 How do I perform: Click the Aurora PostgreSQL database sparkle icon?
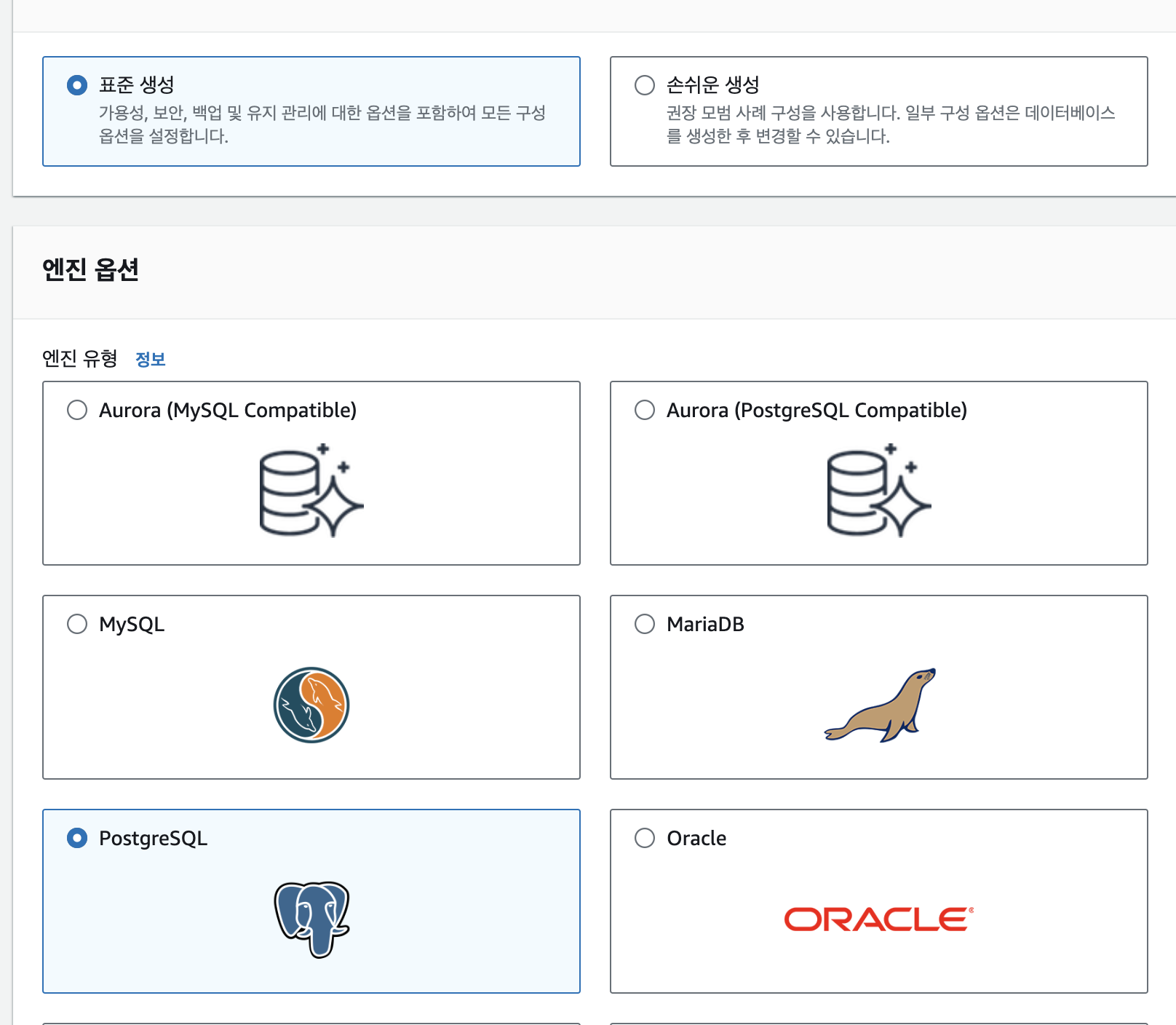coord(879,491)
